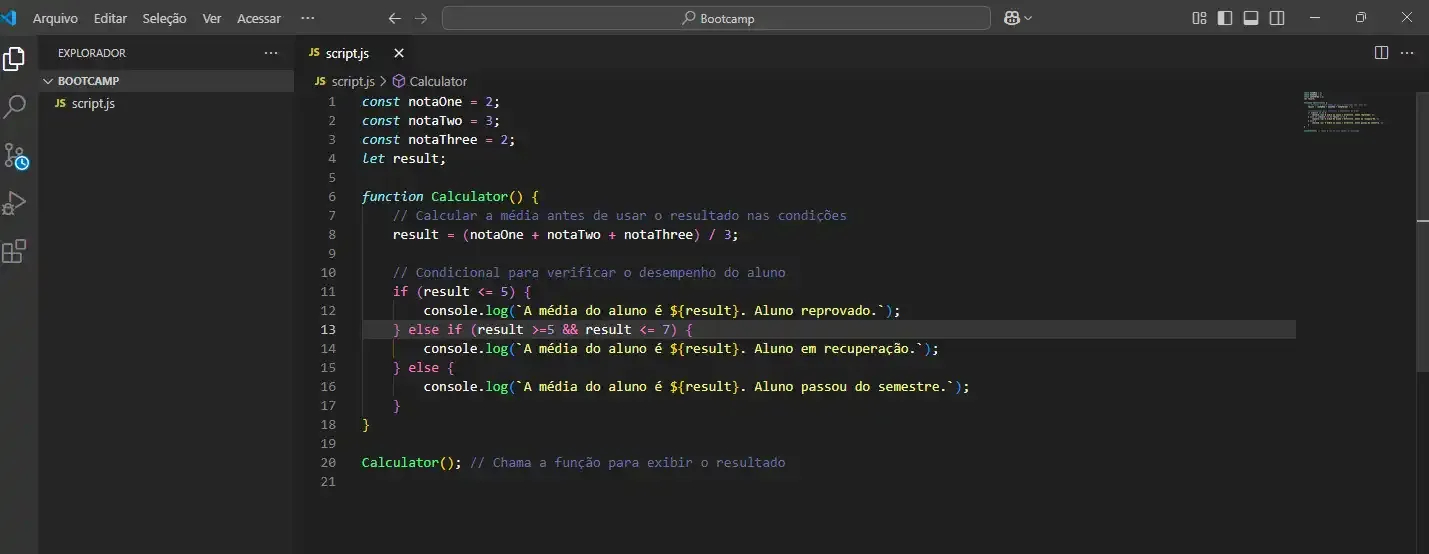The height and width of the screenshot is (554, 1429).
Task: Click the 'Calculator();' call on line 20
Action: coord(412,462)
